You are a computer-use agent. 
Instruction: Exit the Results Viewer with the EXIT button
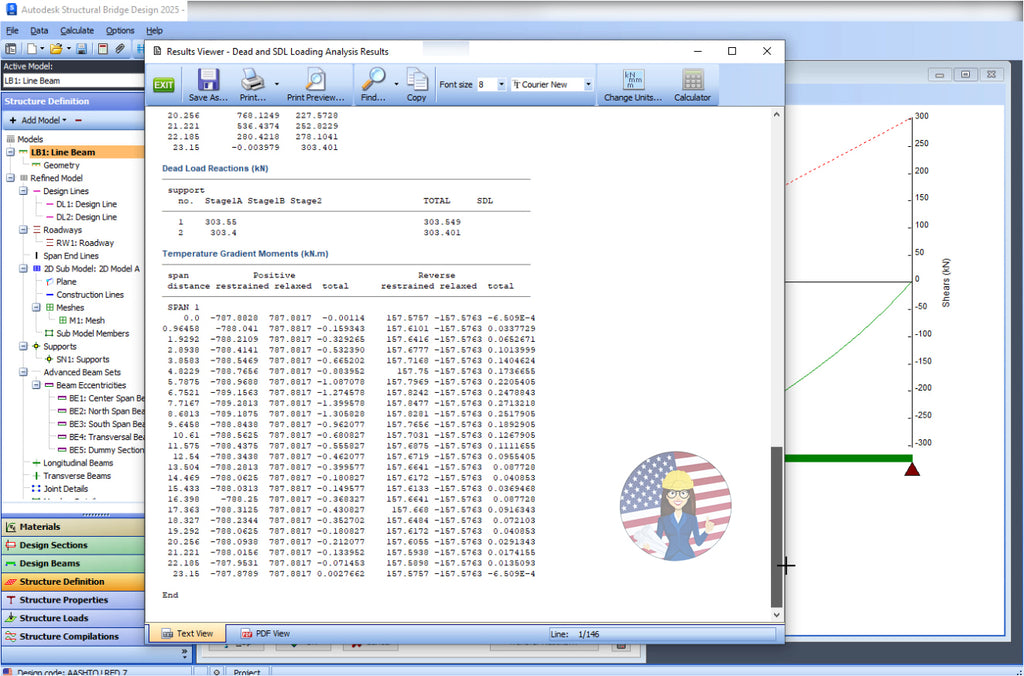point(164,84)
